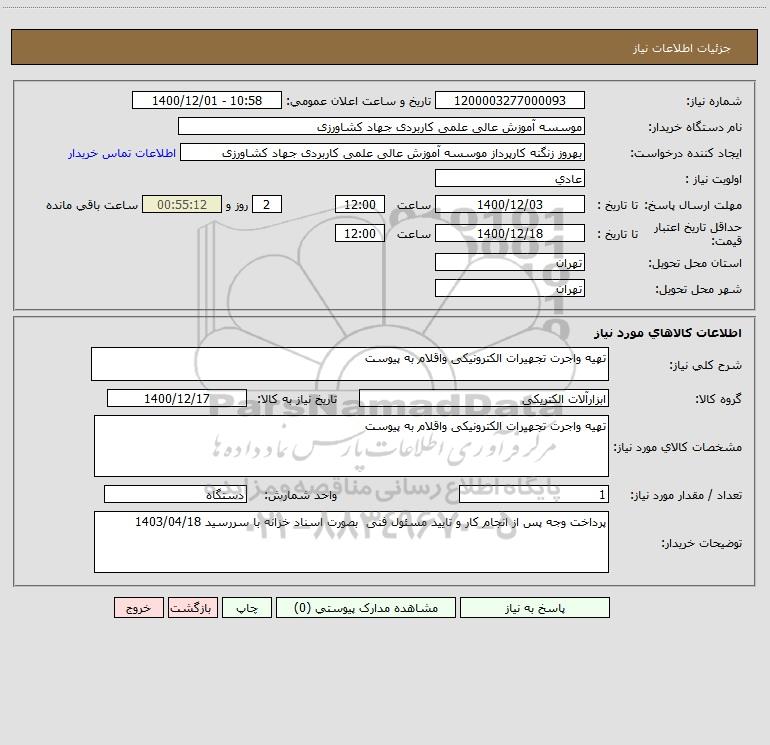Click the 'ایجاد کننده درخواست:' label
Screen dimensions: 770x745
tap(686, 153)
